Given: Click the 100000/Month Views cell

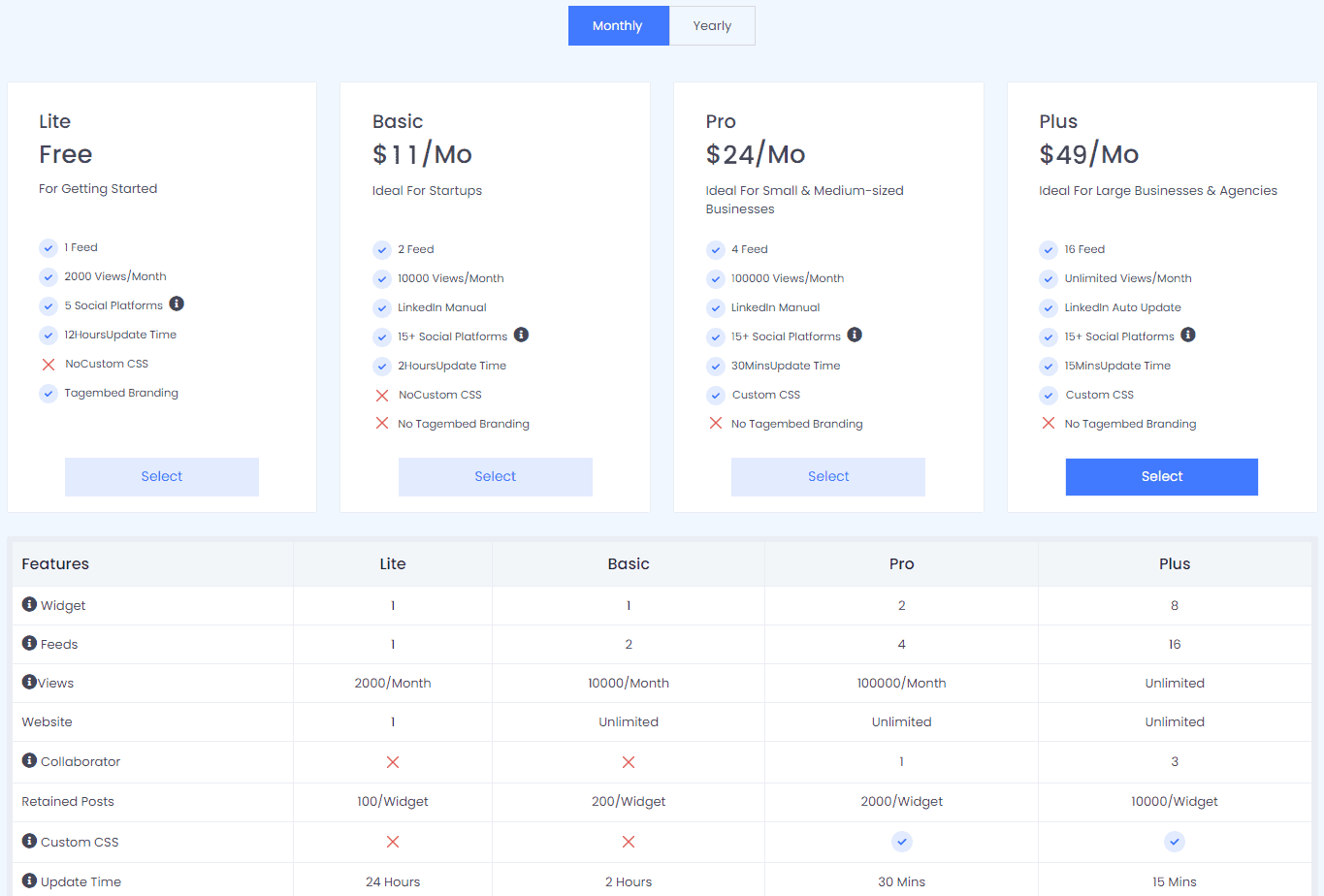Looking at the screenshot, I should 902,684.
